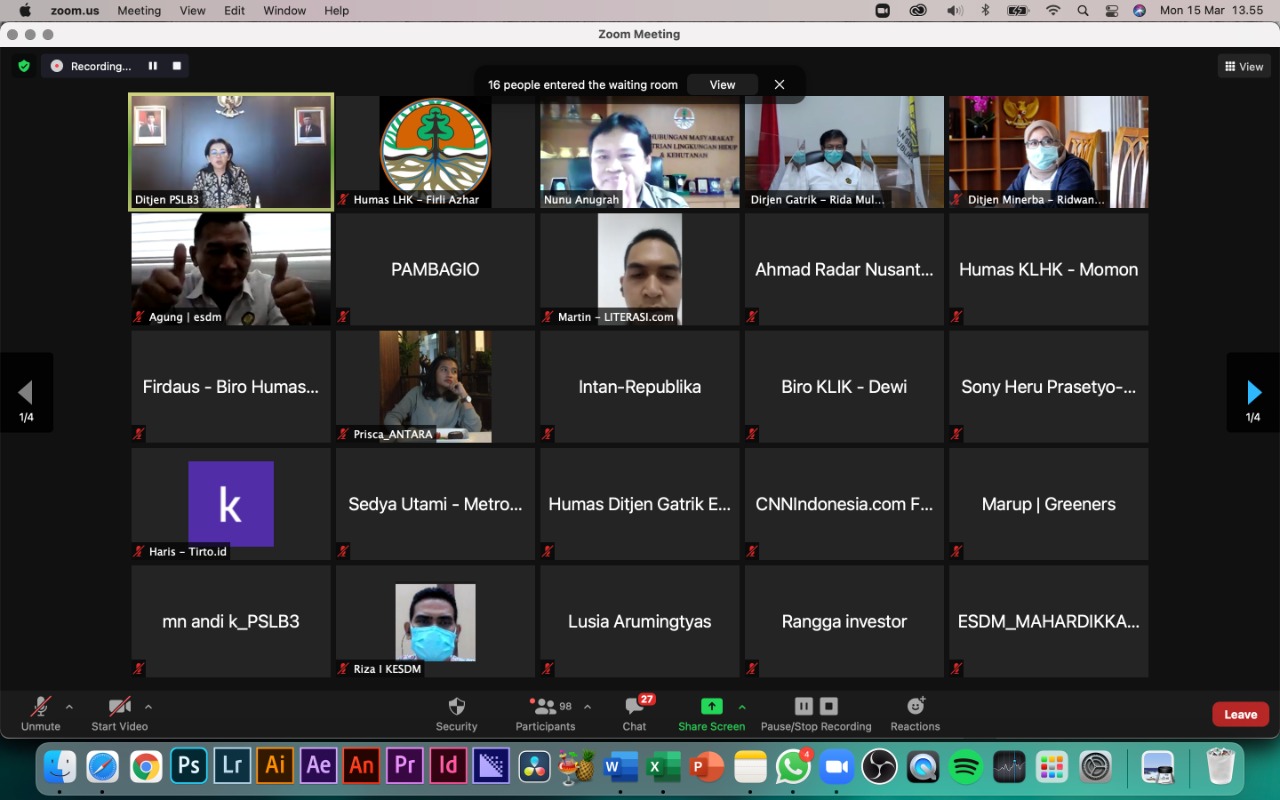Leave the meeting
Screen dimensions: 1280x800
pyautogui.click(x=1240, y=714)
